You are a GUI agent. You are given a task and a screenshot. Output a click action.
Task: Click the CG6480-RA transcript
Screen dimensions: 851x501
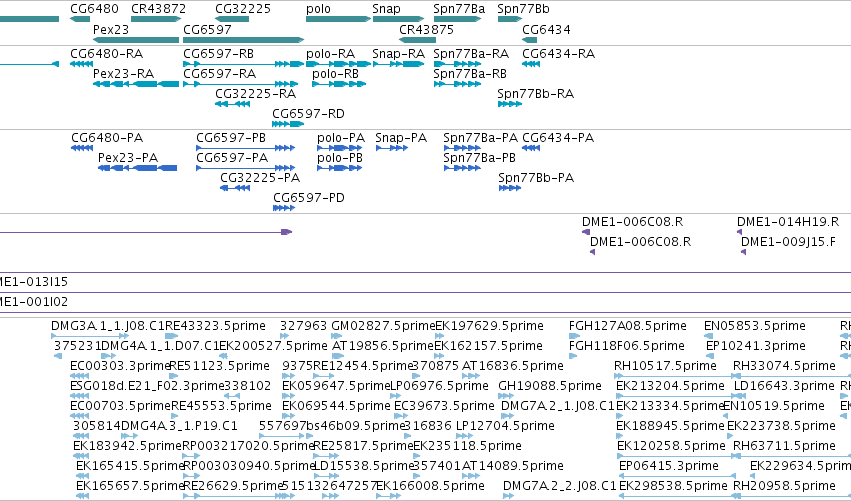[81, 64]
